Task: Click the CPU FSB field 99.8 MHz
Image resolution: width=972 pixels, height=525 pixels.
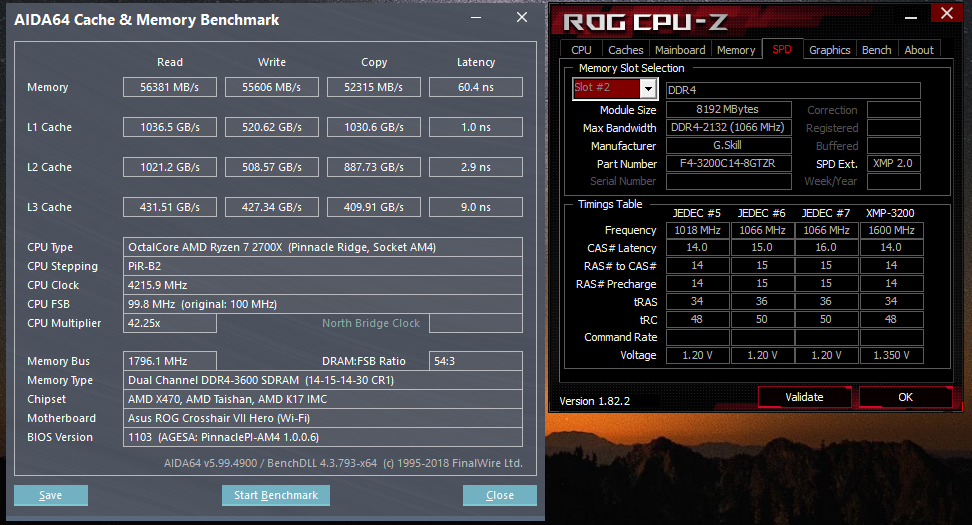Action: [323, 304]
